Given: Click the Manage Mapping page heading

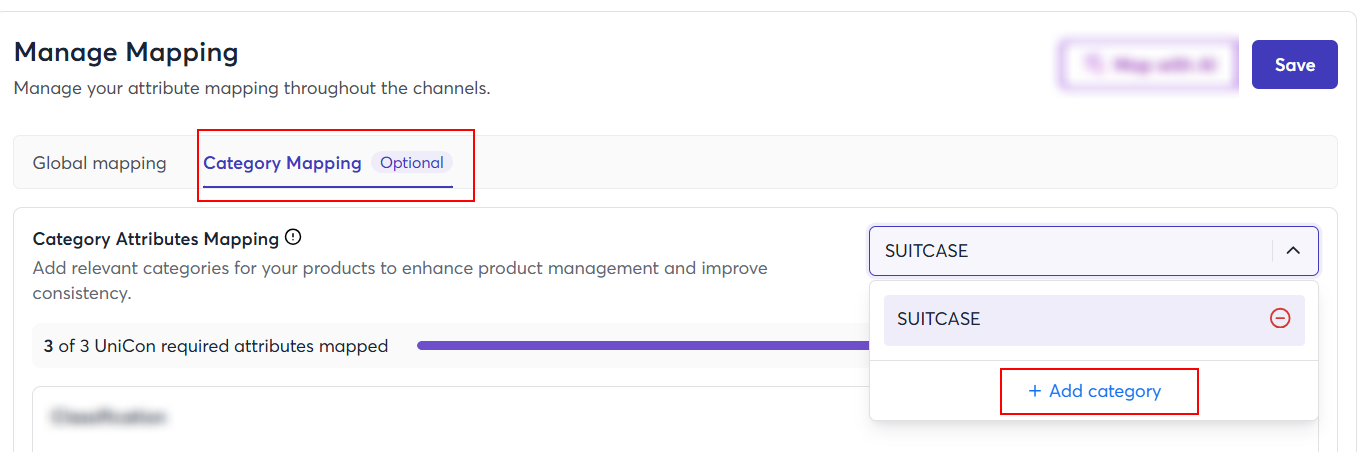Looking at the screenshot, I should pos(126,52).
